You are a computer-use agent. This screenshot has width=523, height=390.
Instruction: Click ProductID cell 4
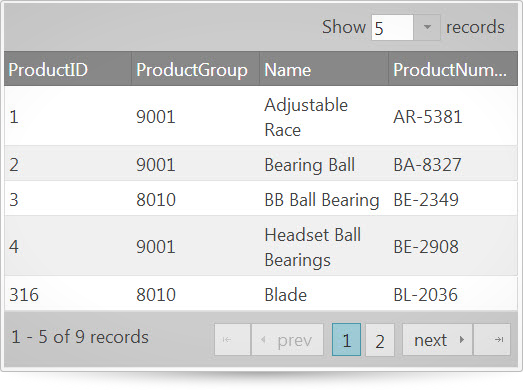tap(68, 247)
